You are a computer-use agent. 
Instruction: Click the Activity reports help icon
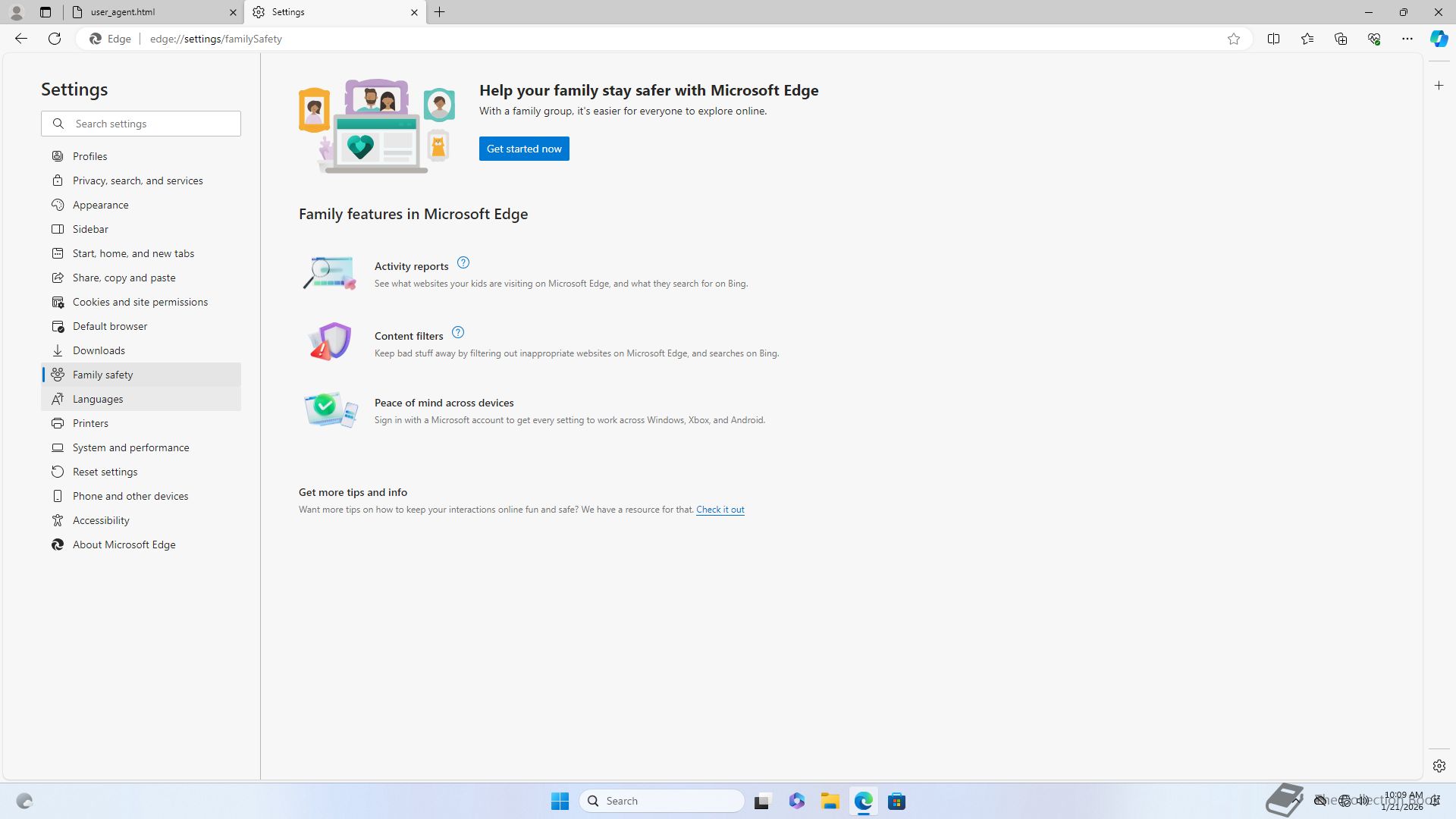pos(463,263)
